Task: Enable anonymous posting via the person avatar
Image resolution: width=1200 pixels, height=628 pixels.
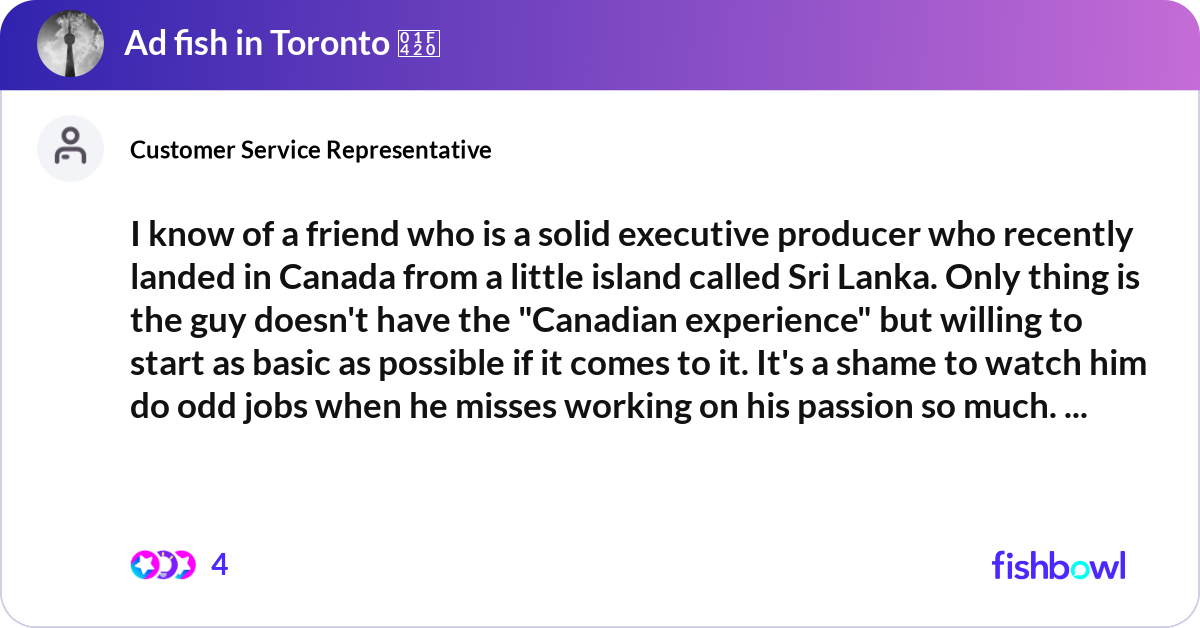Action: click(x=70, y=148)
